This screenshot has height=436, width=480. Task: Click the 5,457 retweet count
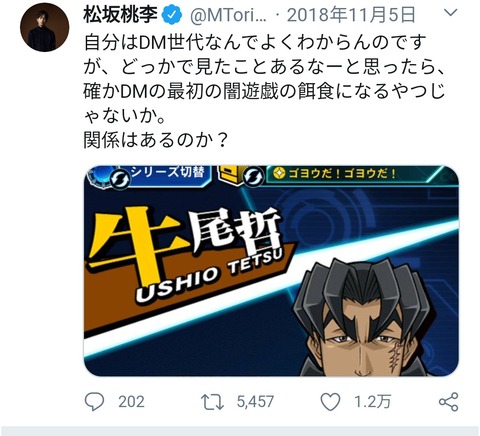[x=255, y=402]
